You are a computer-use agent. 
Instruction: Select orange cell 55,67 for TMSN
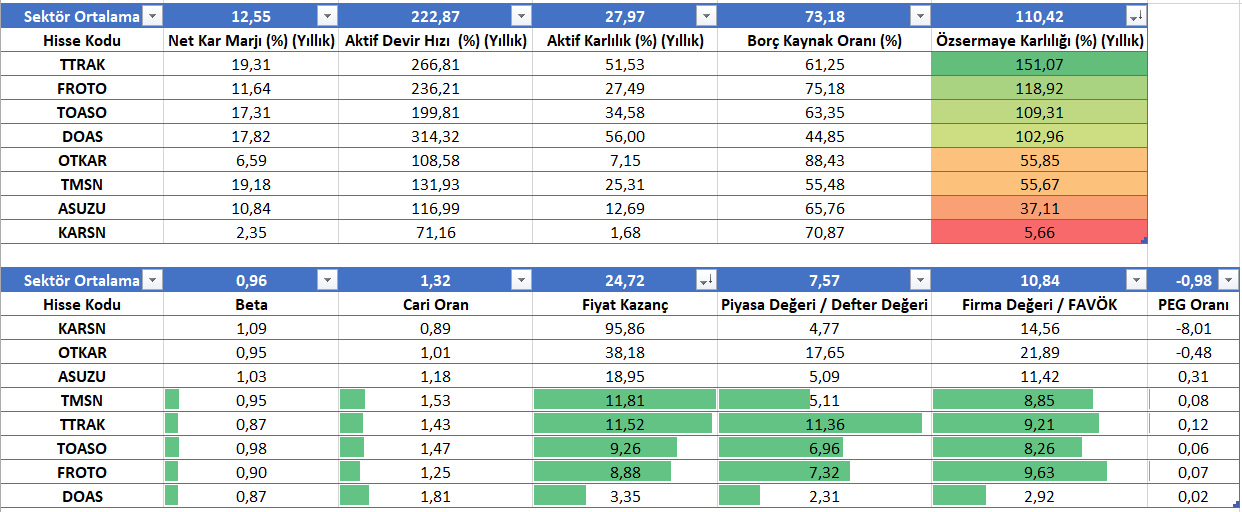[x=1039, y=184]
